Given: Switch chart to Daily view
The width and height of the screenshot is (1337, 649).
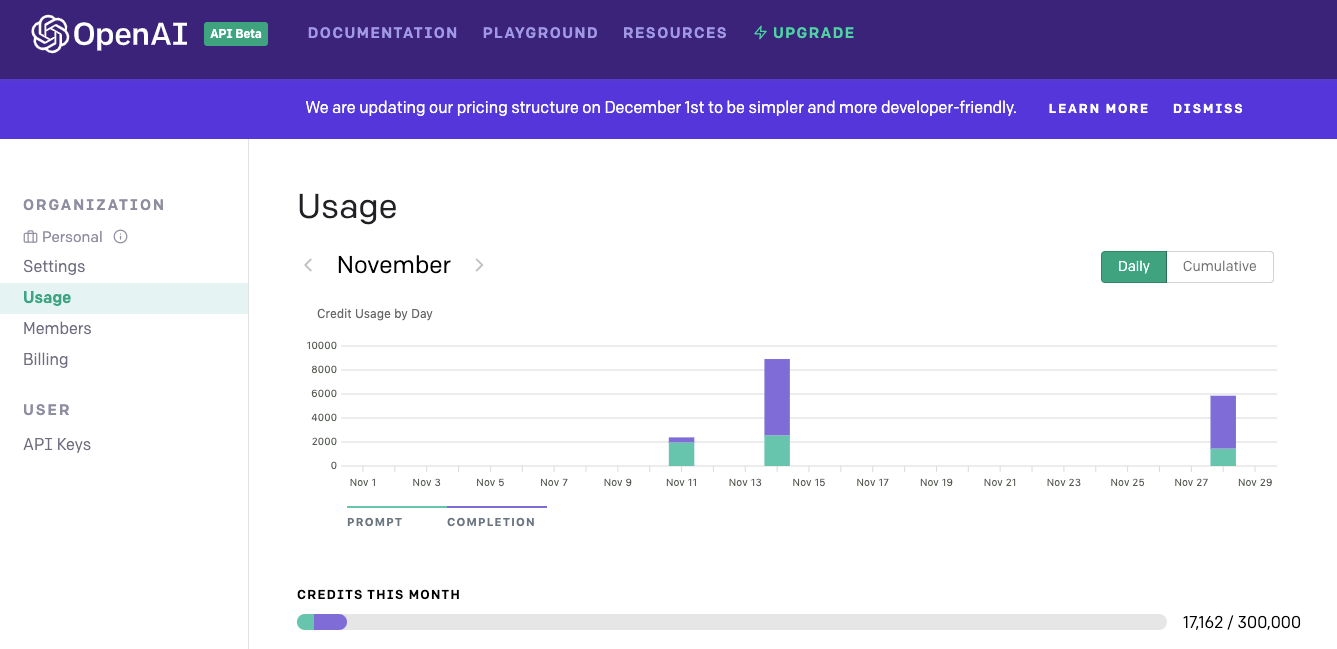Looking at the screenshot, I should pyautogui.click(x=1134, y=267).
